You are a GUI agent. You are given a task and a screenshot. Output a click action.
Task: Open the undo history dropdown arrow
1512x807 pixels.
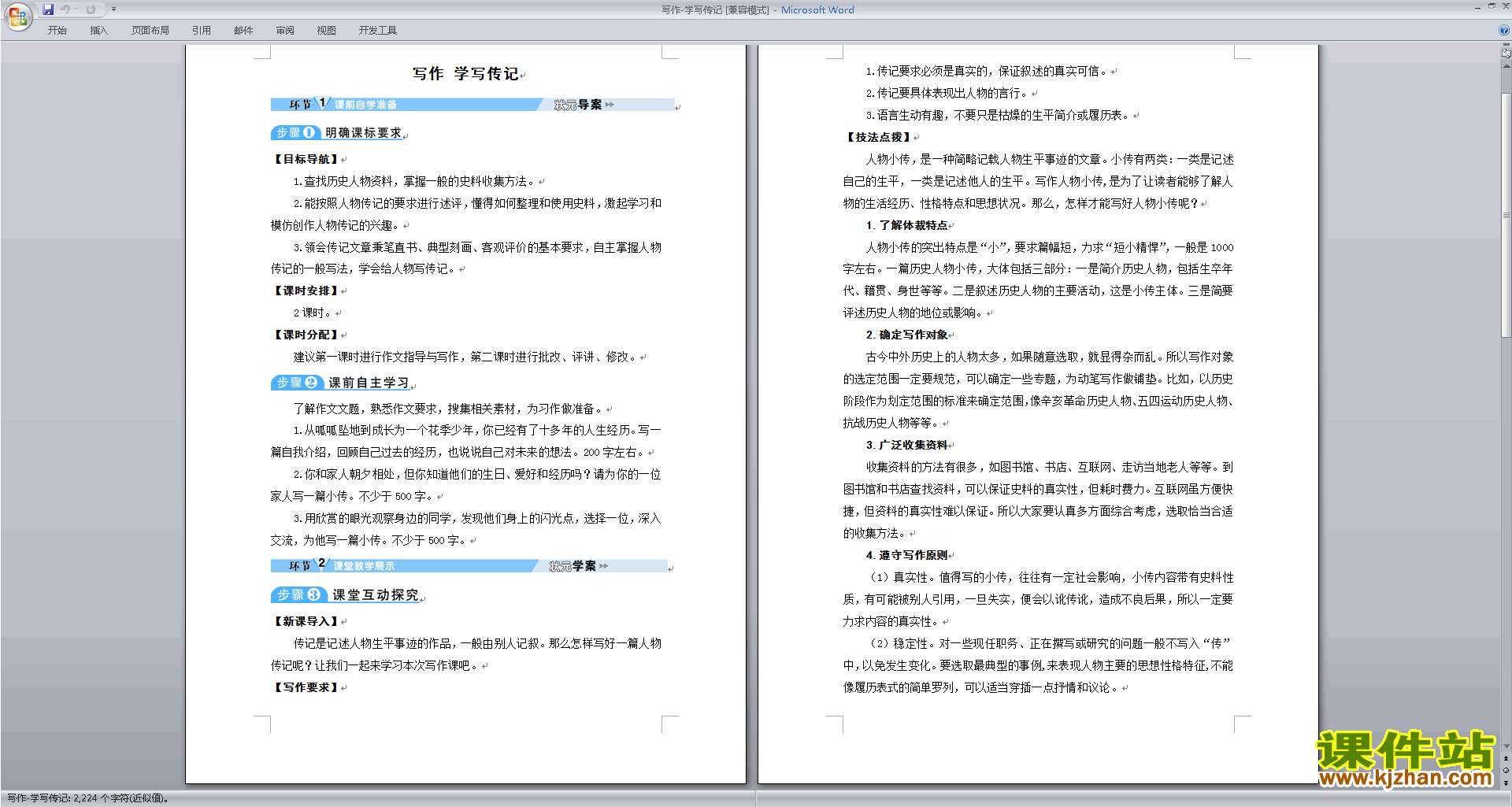coord(76,9)
